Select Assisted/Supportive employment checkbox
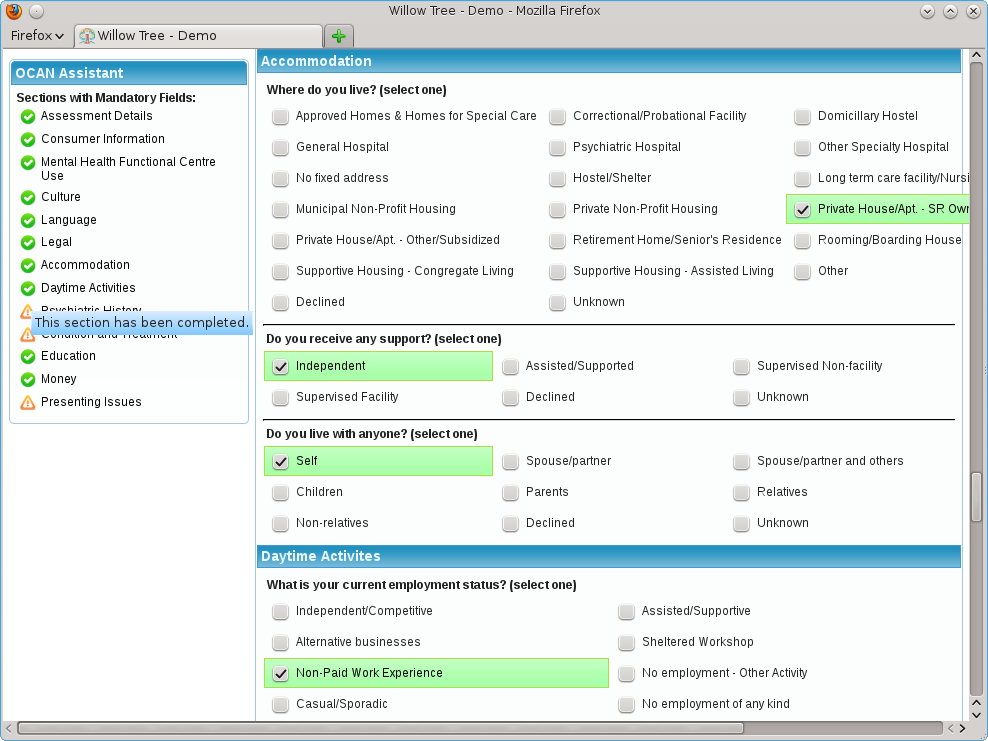The height and width of the screenshot is (741, 988). (626, 611)
